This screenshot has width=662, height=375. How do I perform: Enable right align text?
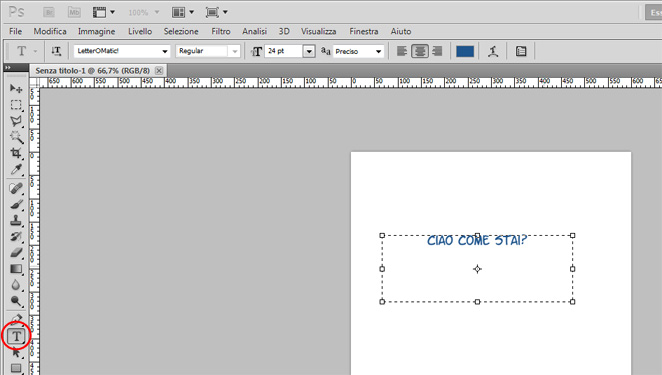[437, 52]
